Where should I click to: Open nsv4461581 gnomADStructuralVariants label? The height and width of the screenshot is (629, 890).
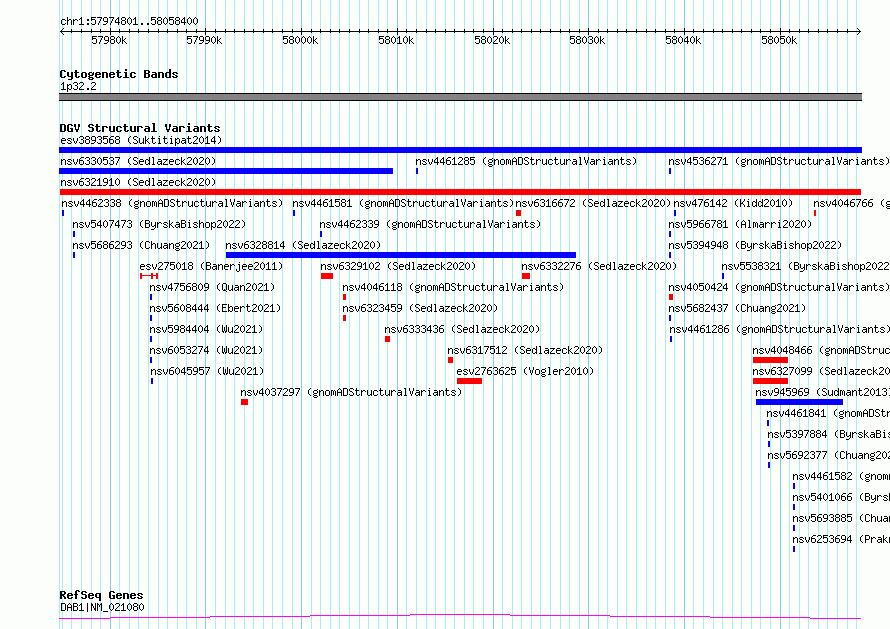(403, 203)
